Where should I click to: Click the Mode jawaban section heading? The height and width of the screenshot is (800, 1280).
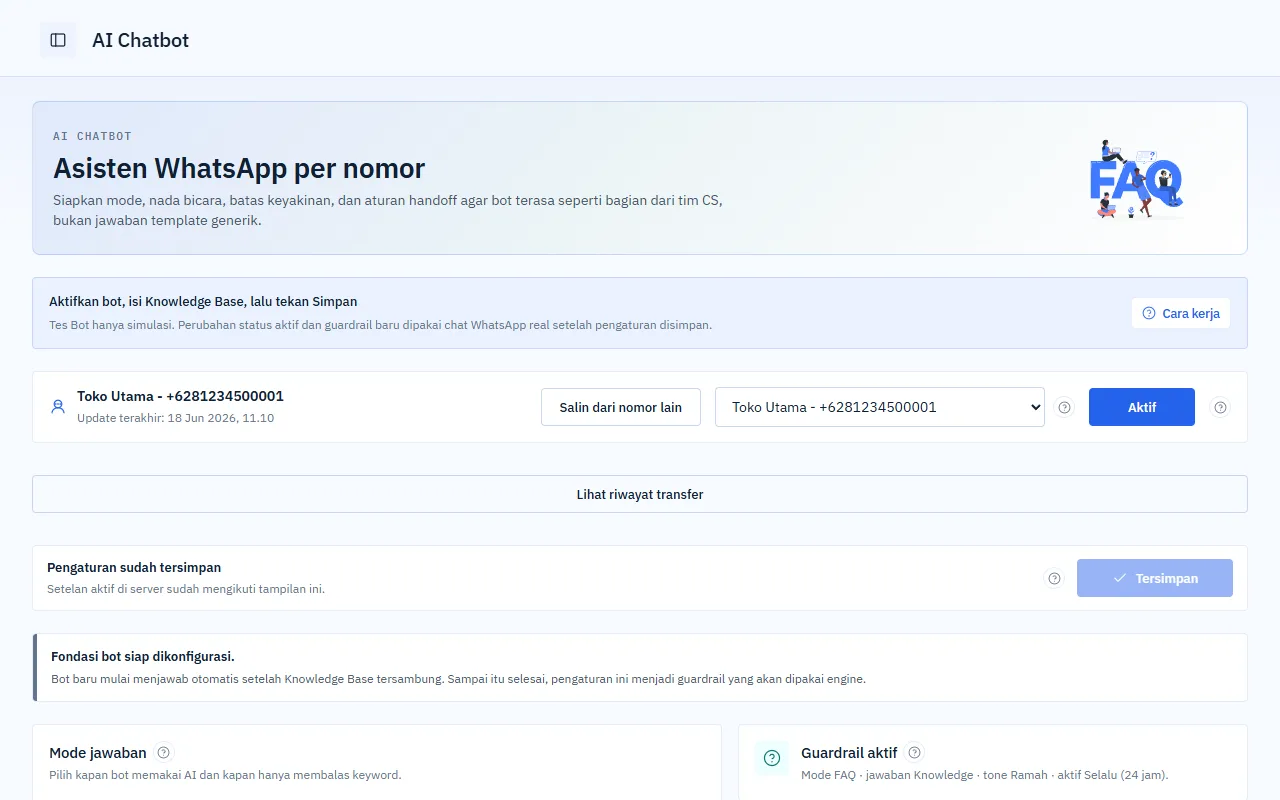[x=98, y=752]
